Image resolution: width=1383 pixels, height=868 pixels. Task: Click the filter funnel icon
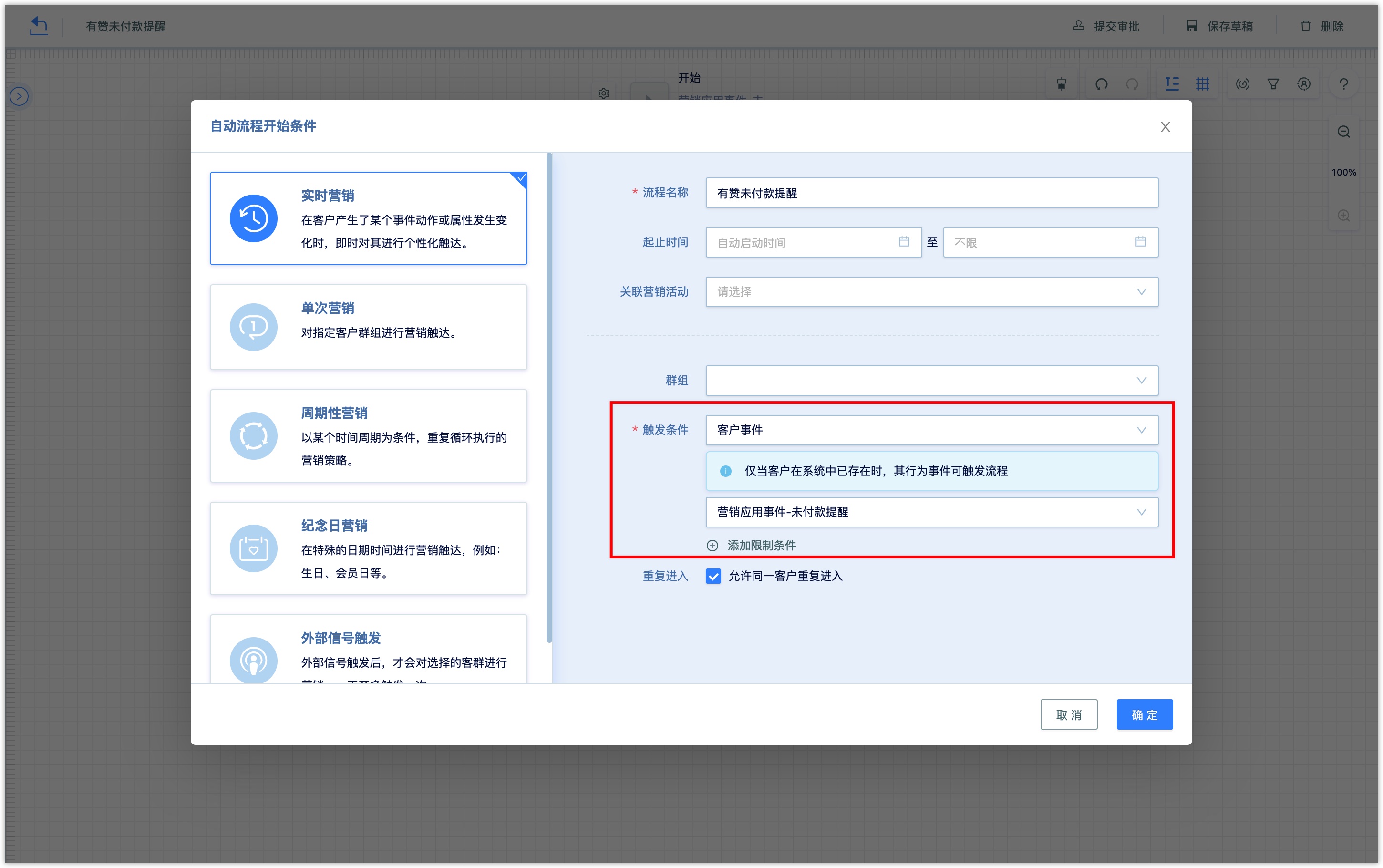(x=1273, y=84)
